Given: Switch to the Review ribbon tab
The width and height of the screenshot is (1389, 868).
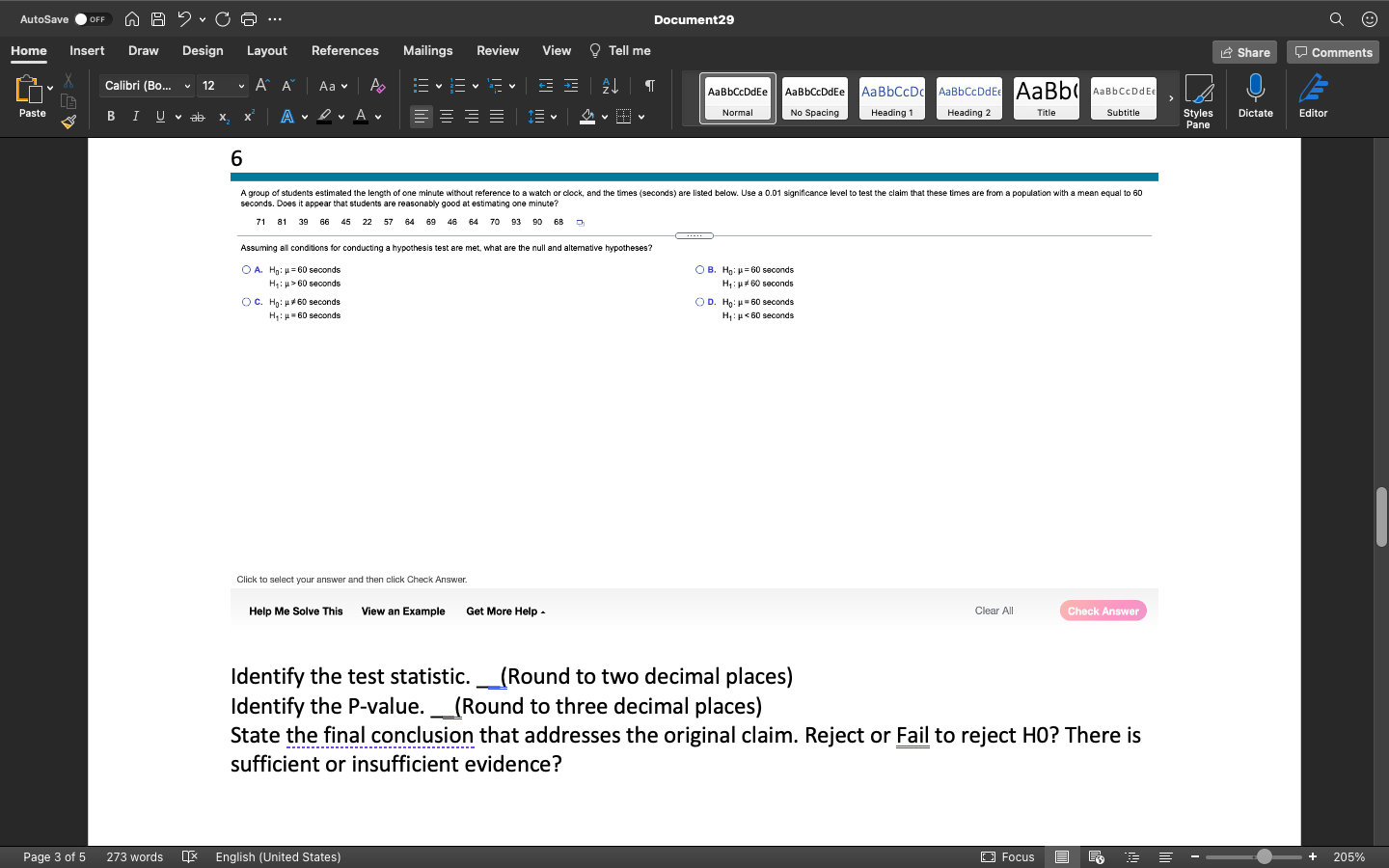Looking at the screenshot, I should tap(498, 50).
